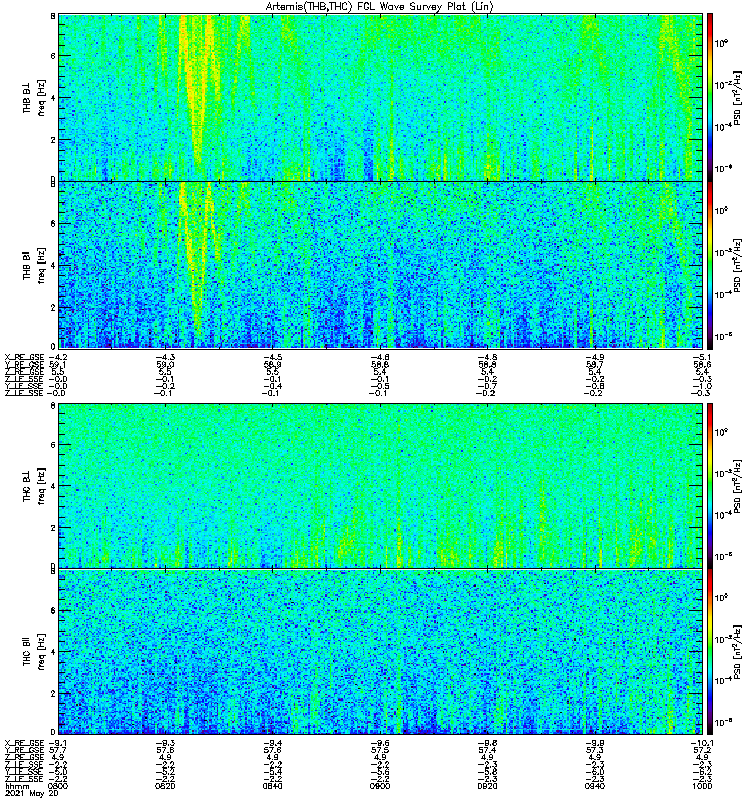Click the THC B-parallel PSD color bar

[x=710, y=652]
